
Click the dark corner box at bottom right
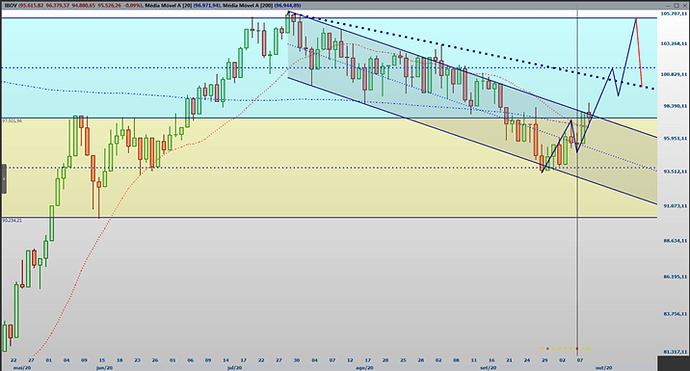pyautogui.click(x=673, y=364)
